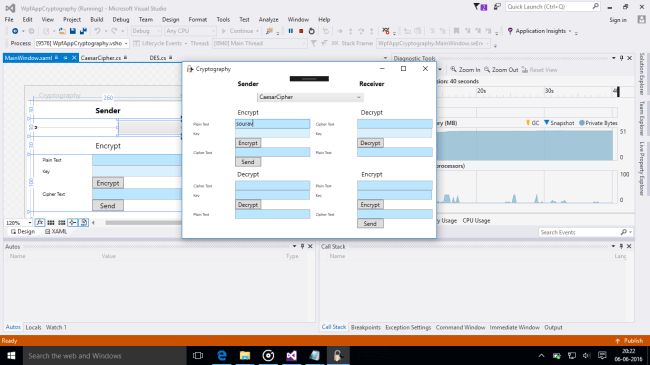Pin the Autos panel
This screenshot has width=650, height=365.
coord(303,246)
